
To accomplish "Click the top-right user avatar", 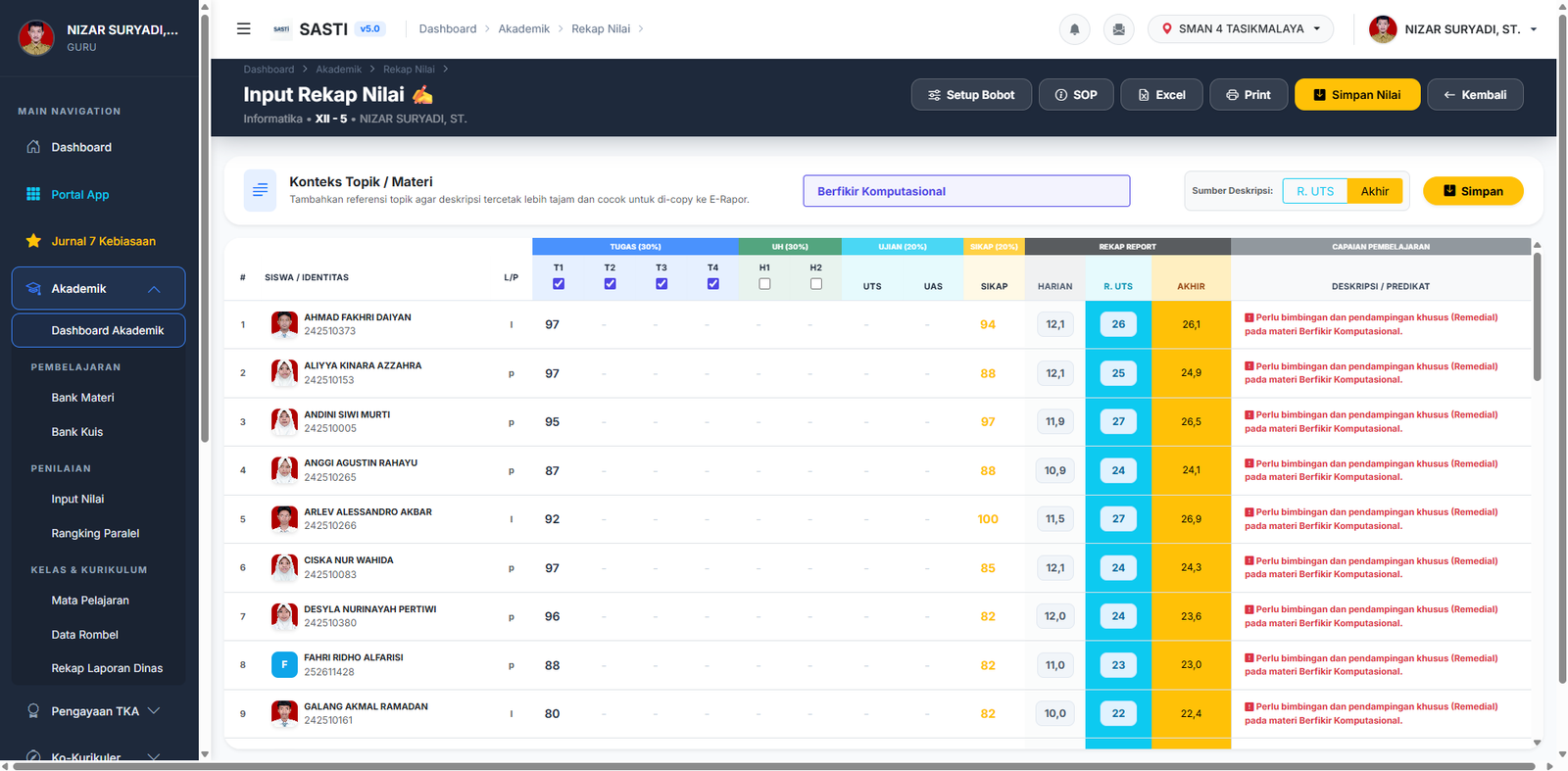I will (1383, 29).
